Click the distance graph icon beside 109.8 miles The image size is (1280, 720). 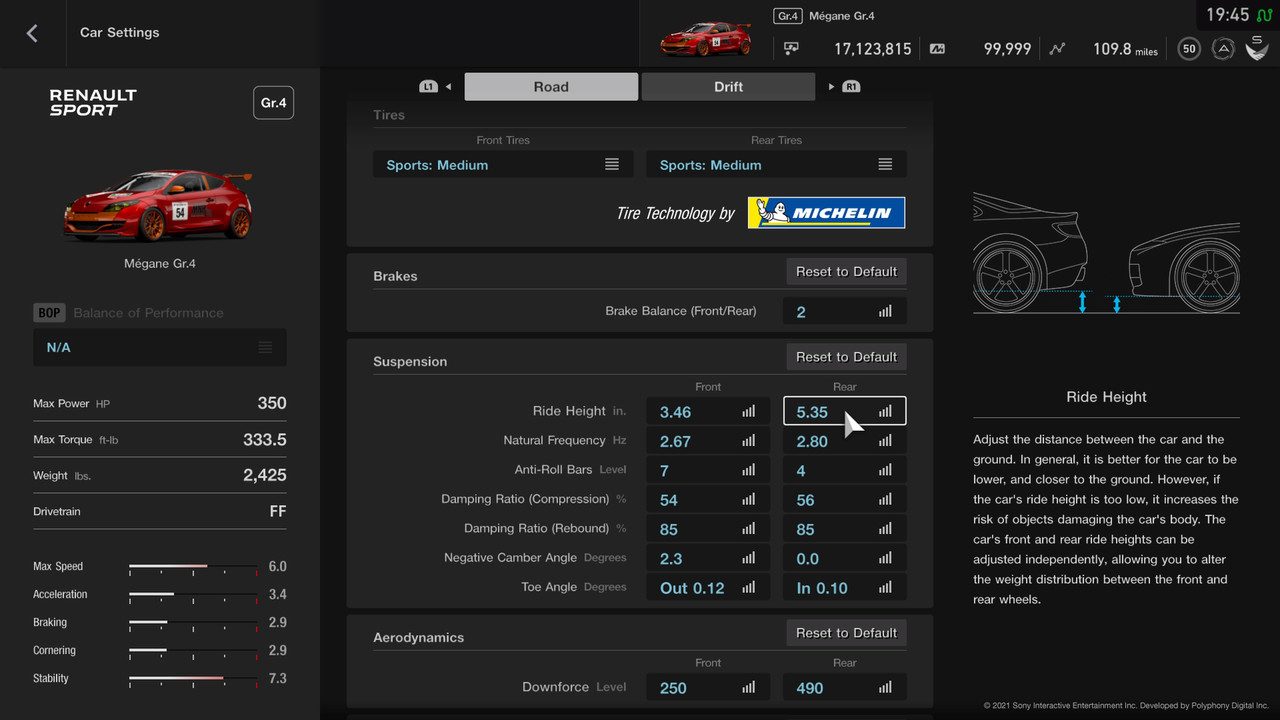click(1058, 48)
